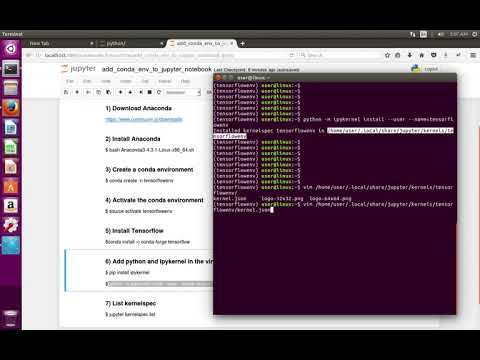This screenshot has height=360, width=480.
Task: Open LibreOffice Calc from the launcher
Action: pyautogui.click(x=11, y=147)
